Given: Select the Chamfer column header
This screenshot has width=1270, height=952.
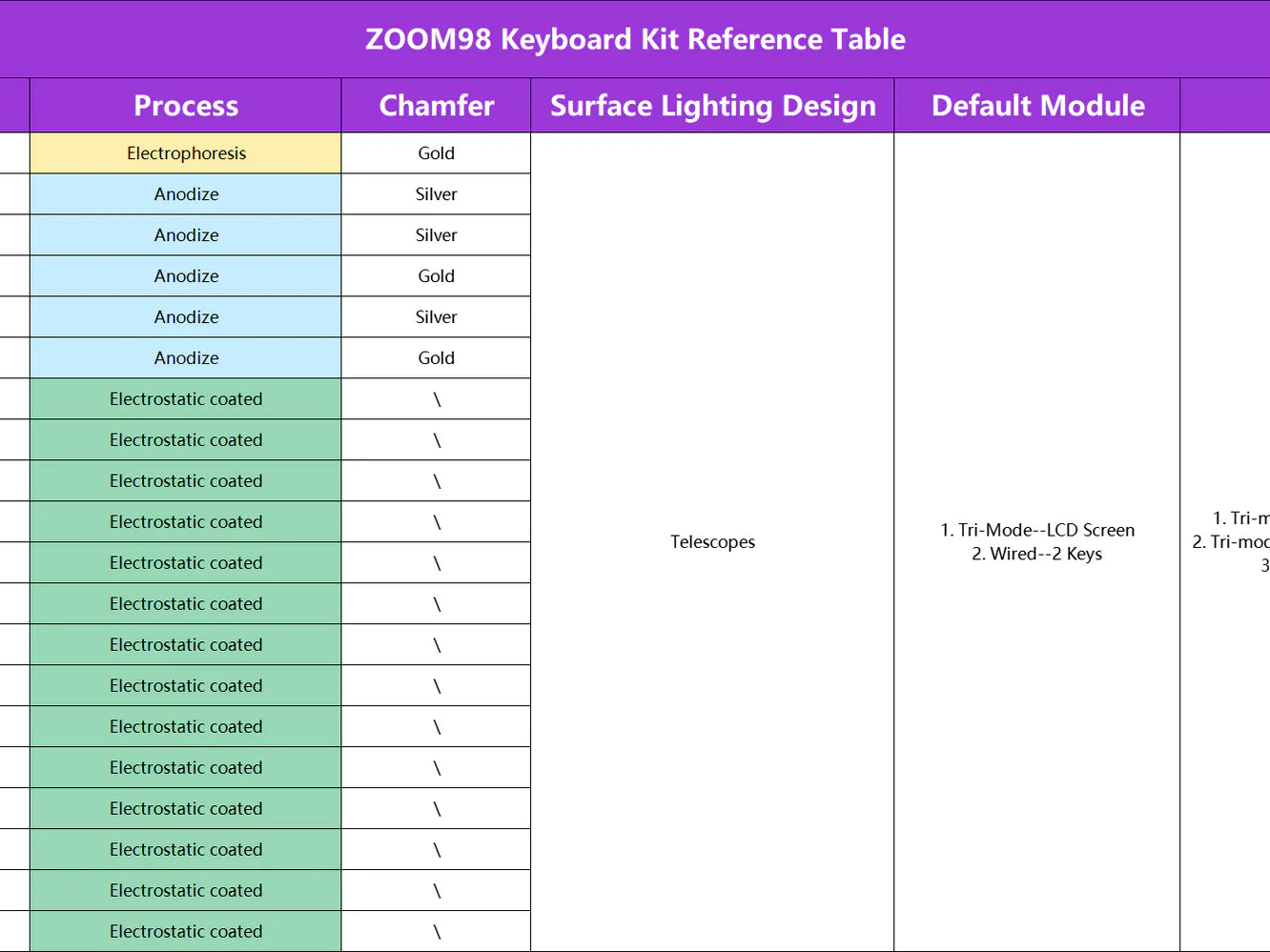Looking at the screenshot, I should (436, 106).
